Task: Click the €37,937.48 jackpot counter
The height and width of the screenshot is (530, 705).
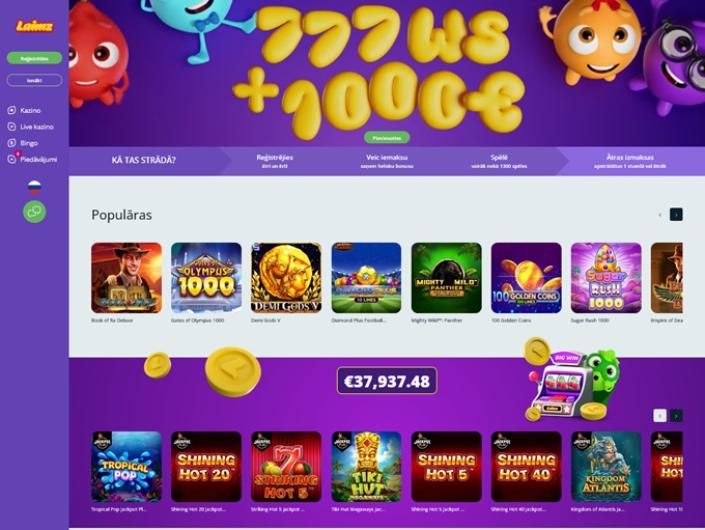Action: [387, 381]
